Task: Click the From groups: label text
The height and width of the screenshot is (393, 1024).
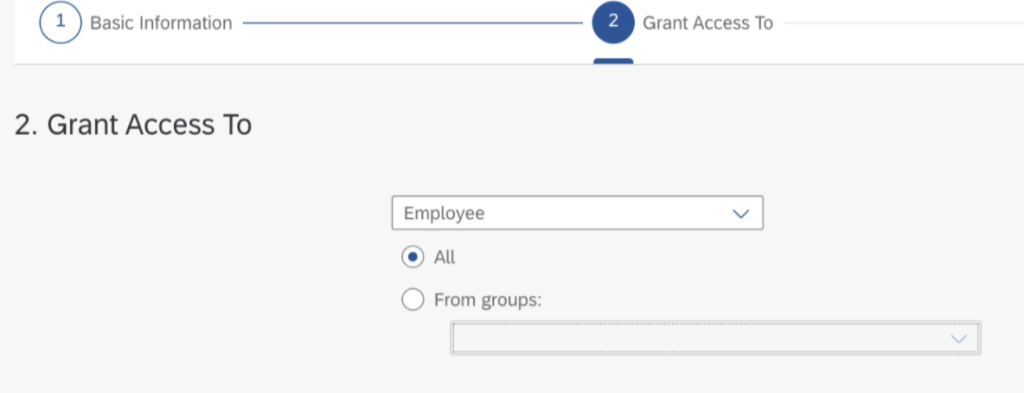Action: tap(488, 300)
